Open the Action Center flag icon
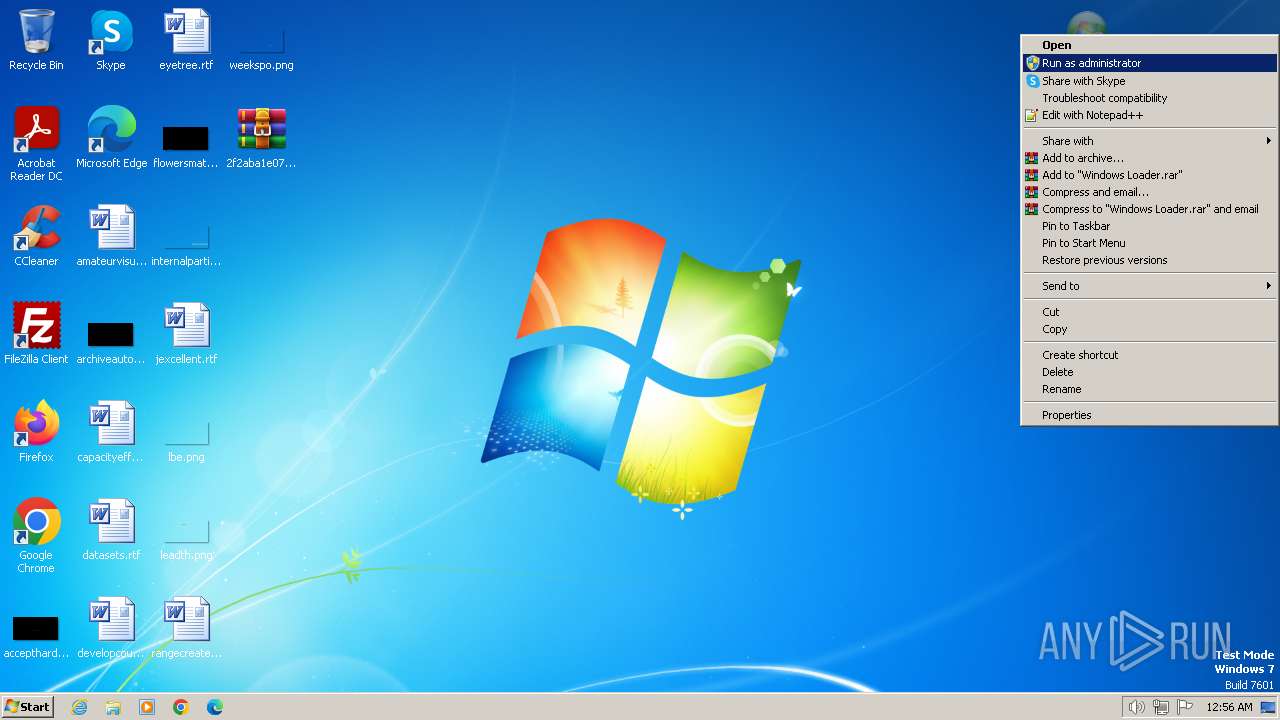Image resolution: width=1280 pixels, height=720 pixels. pos(1185,707)
